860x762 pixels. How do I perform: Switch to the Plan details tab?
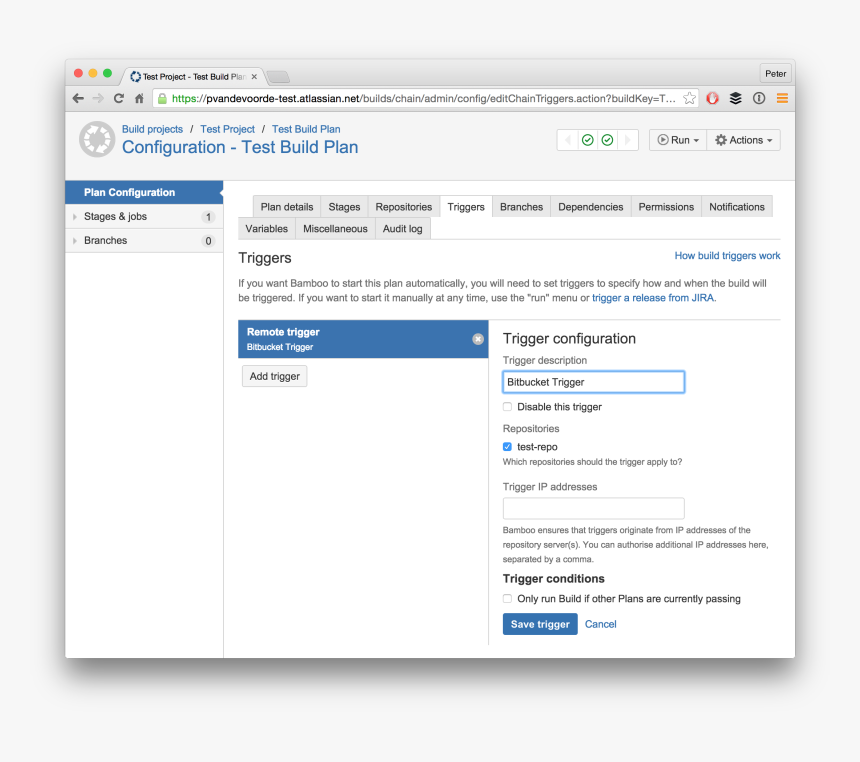click(x=287, y=207)
